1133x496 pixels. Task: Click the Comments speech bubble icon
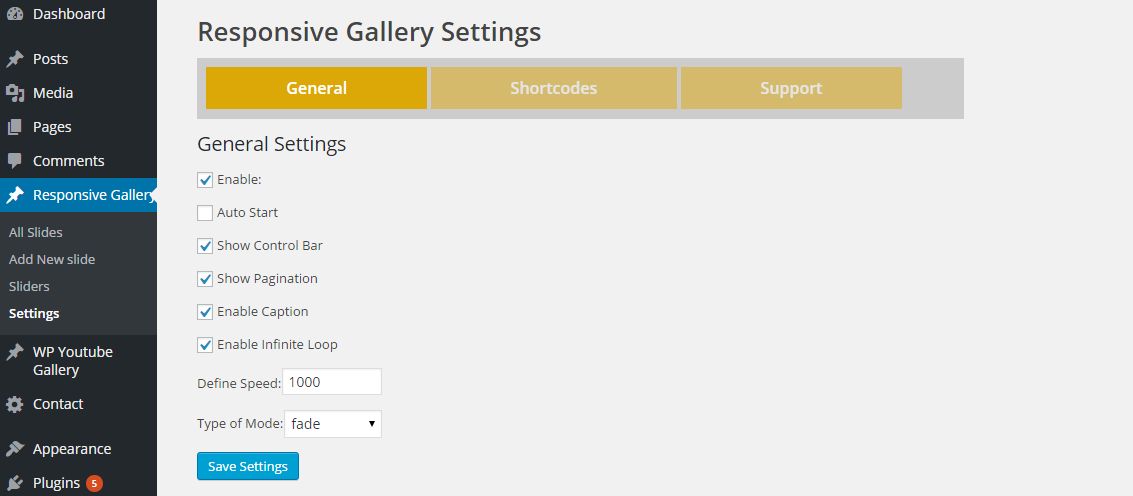[15, 161]
